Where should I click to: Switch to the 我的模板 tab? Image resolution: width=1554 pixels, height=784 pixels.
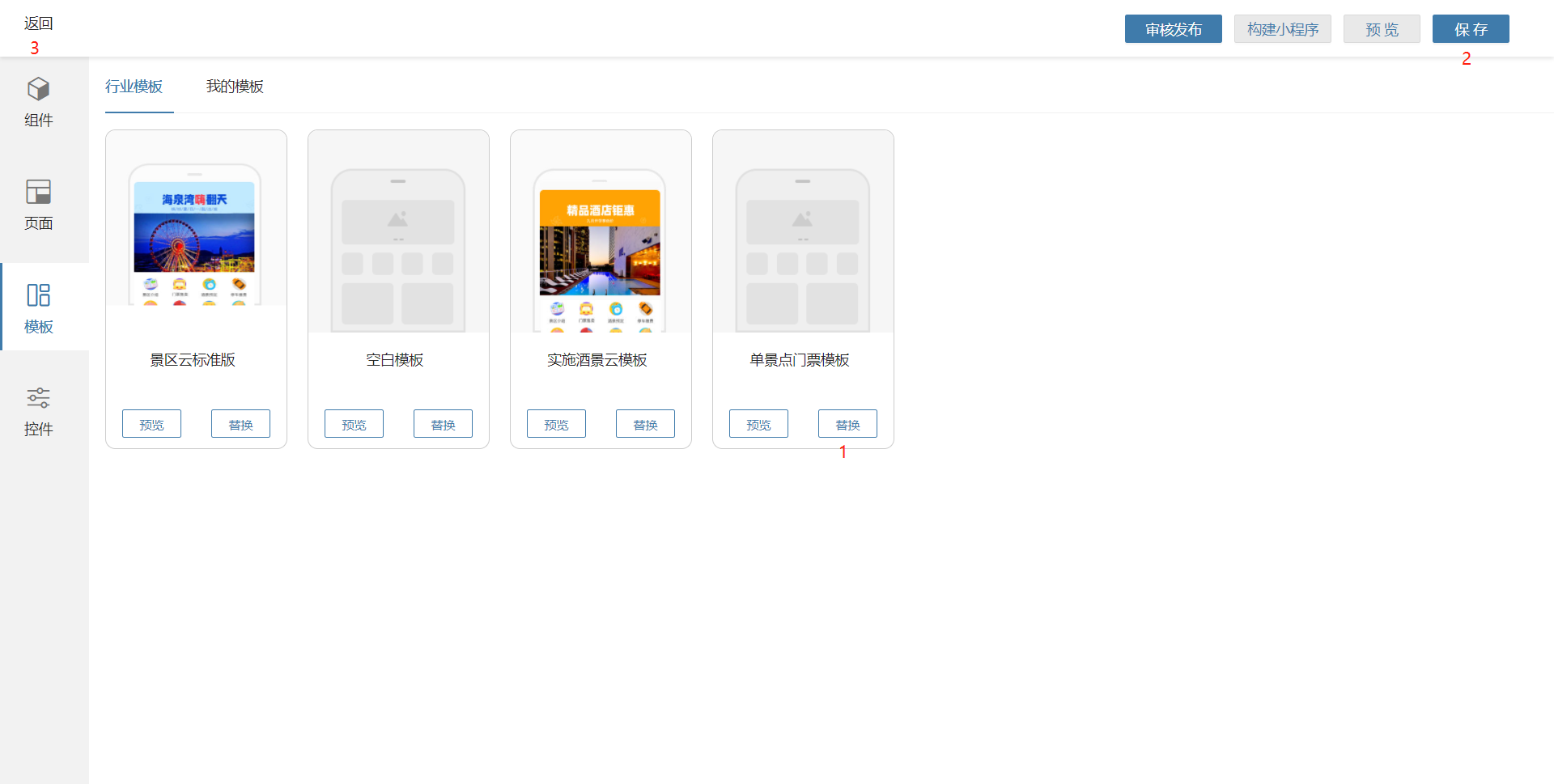pos(235,87)
